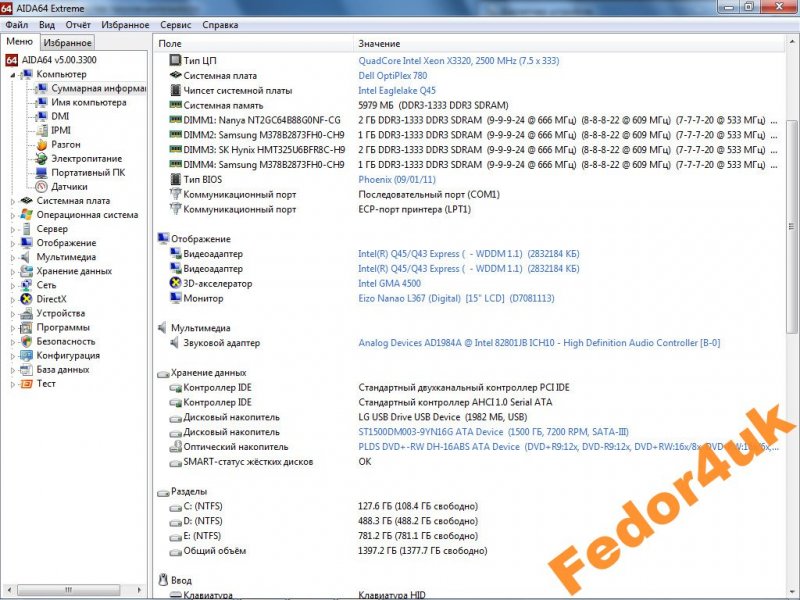Expand the Операционная система node
The image size is (800, 600).
[x=13, y=215]
